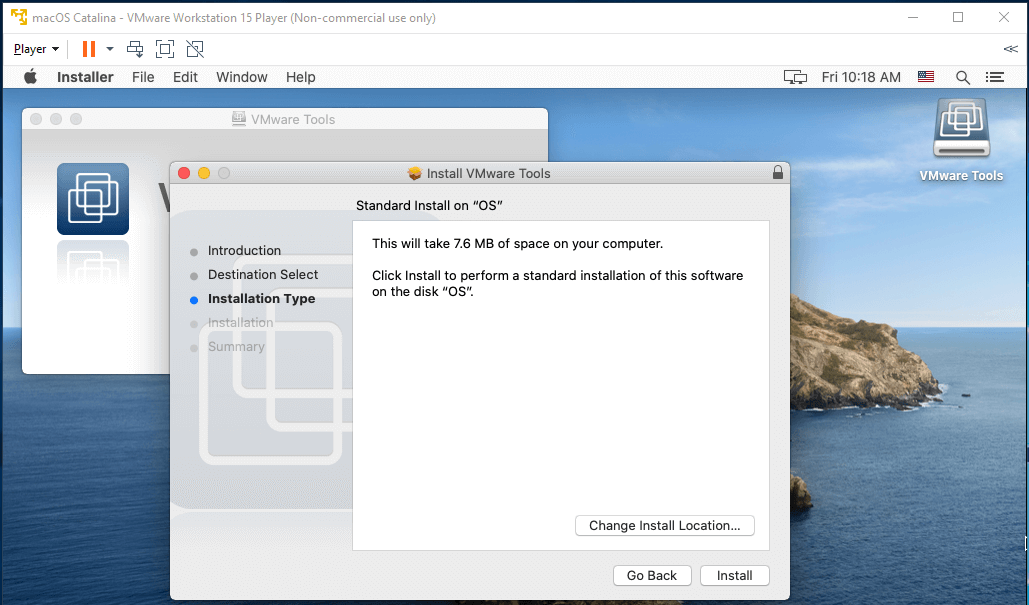Click Change Install Location button
This screenshot has width=1029, height=605.
pos(665,526)
